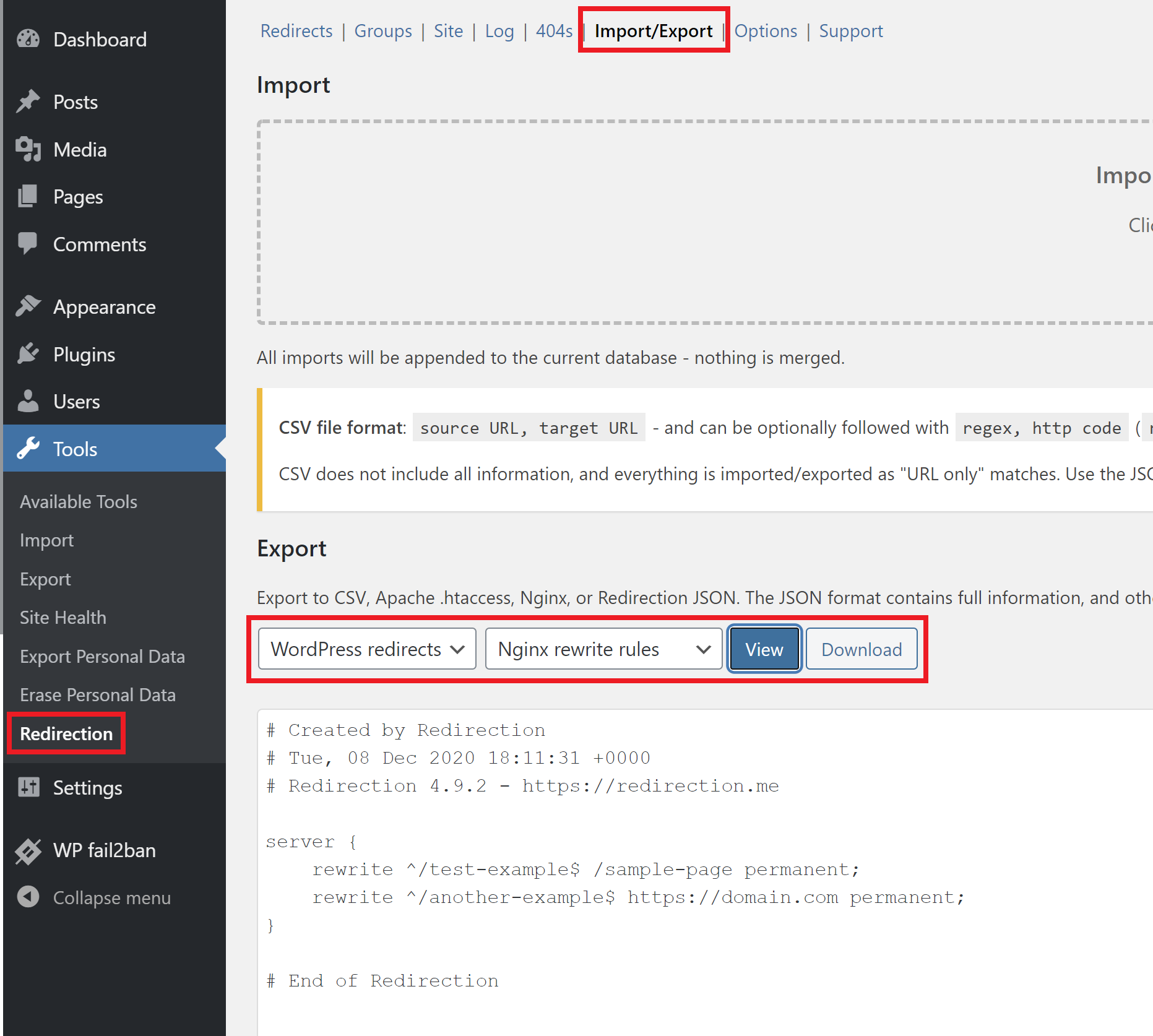Click the View export button
The height and width of the screenshot is (1036, 1153).
pos(764,649)
